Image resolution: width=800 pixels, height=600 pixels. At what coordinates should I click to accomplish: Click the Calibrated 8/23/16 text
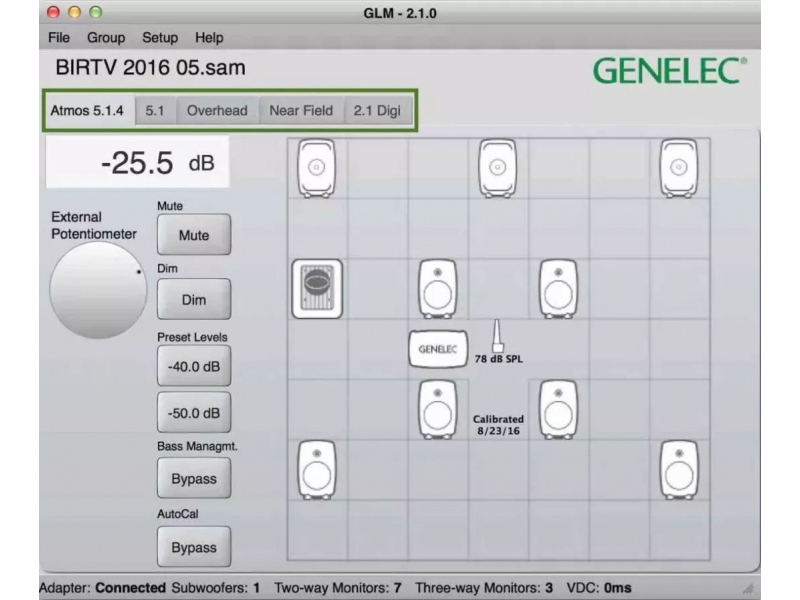click(x=498, y=425)
